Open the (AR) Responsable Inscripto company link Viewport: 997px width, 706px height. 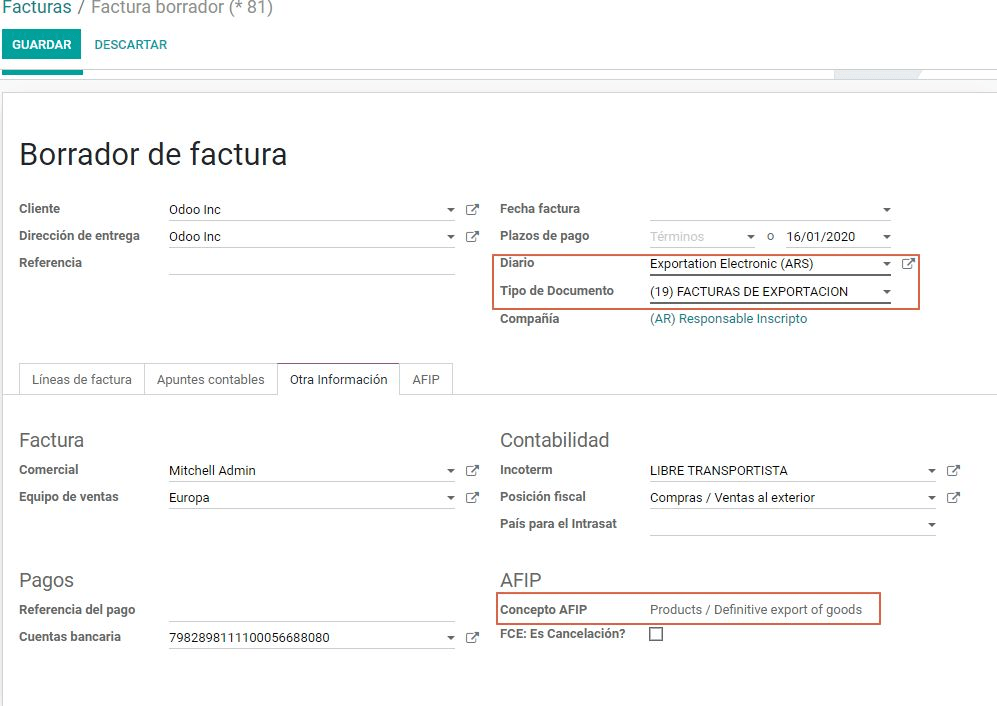pyautogui.click(x=728, y=319)
